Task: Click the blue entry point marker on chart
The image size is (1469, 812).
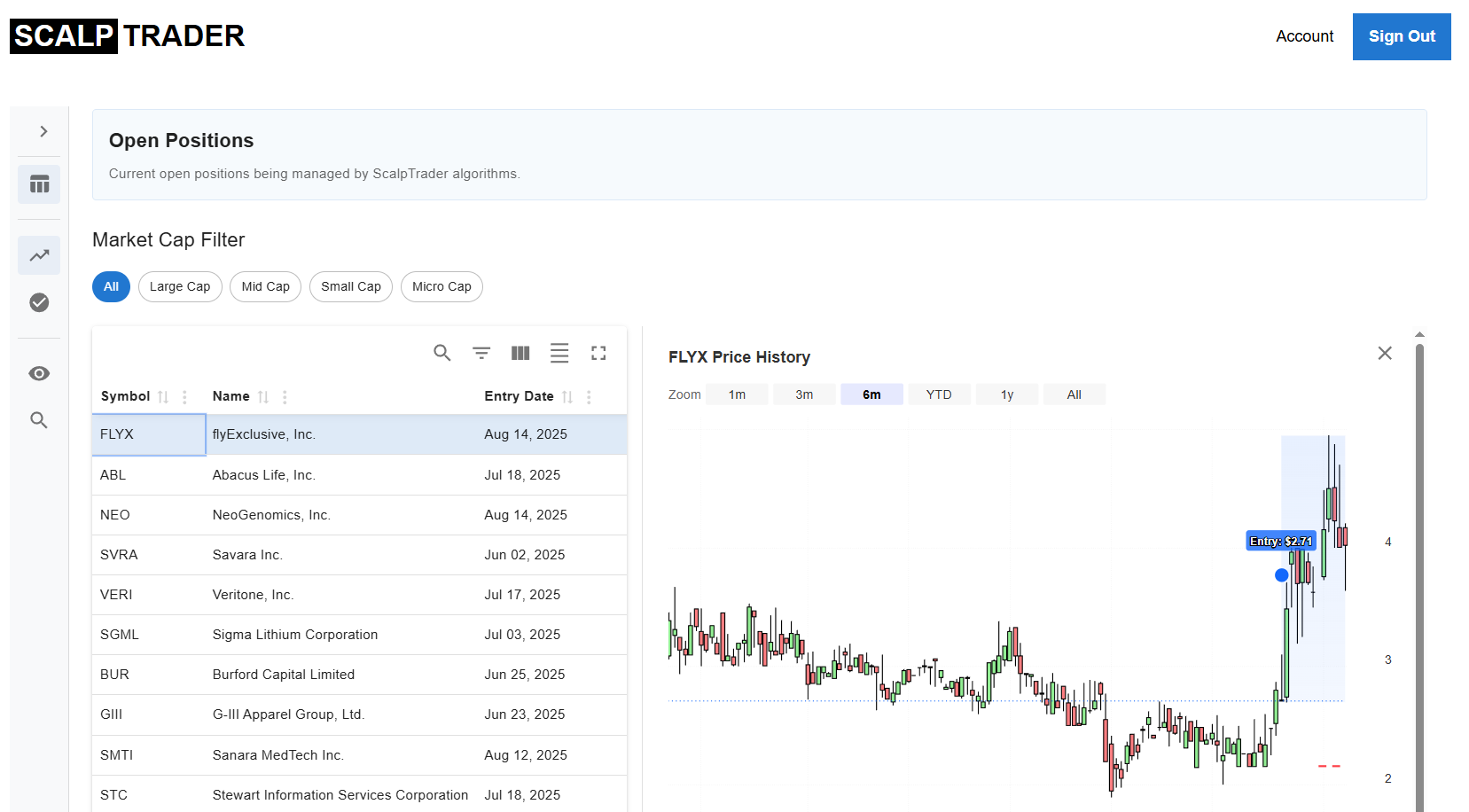Action: point(1281,575)
